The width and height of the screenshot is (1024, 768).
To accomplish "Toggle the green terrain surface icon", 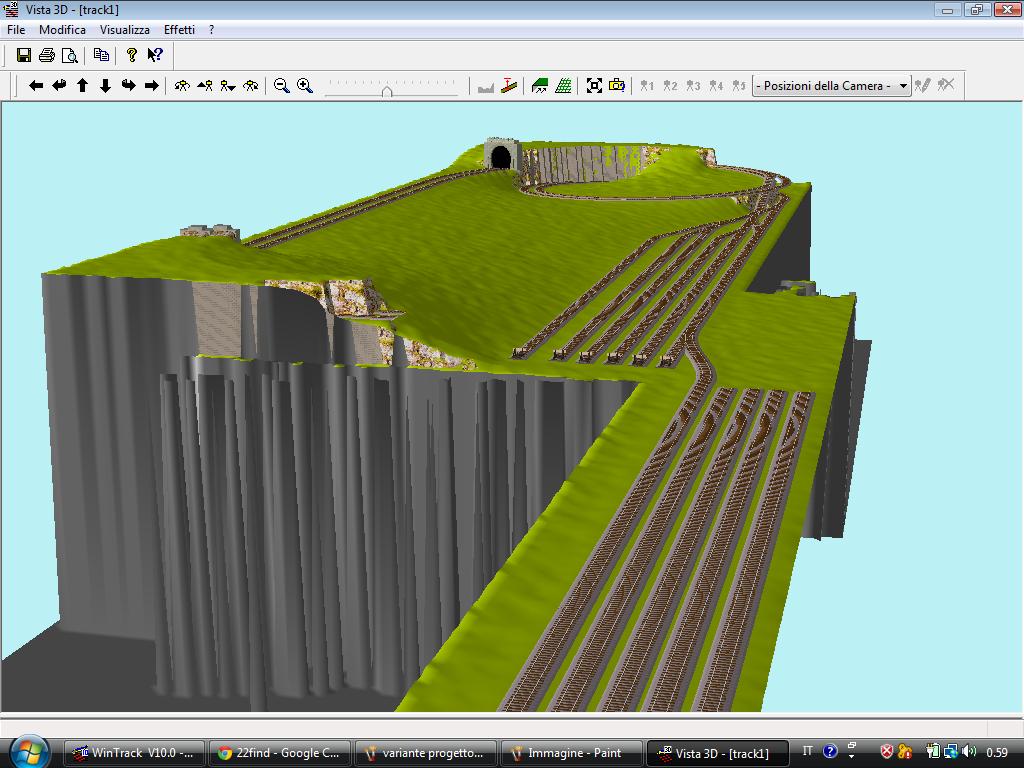I will point(539,86).
